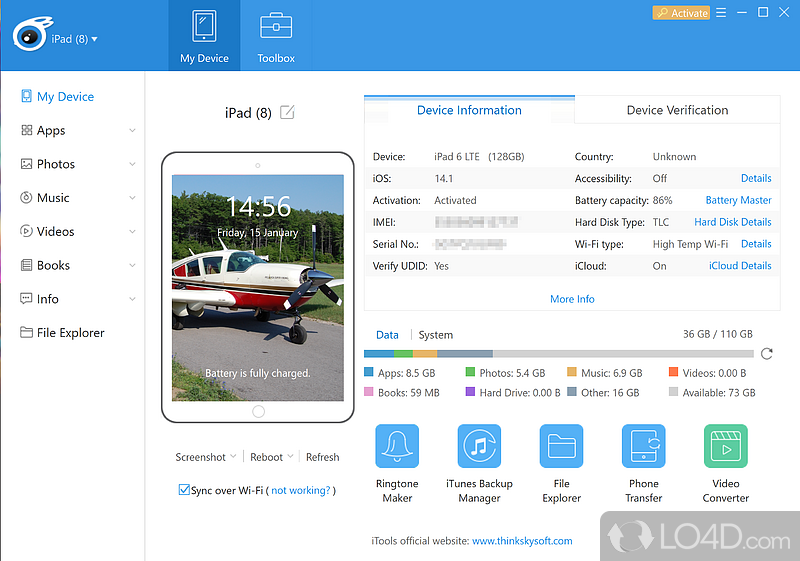Toggle Sync over Wi-Fi checkbox
Image resolution: width=800 pixels, height=561 pixels.
tap(184, 490)
